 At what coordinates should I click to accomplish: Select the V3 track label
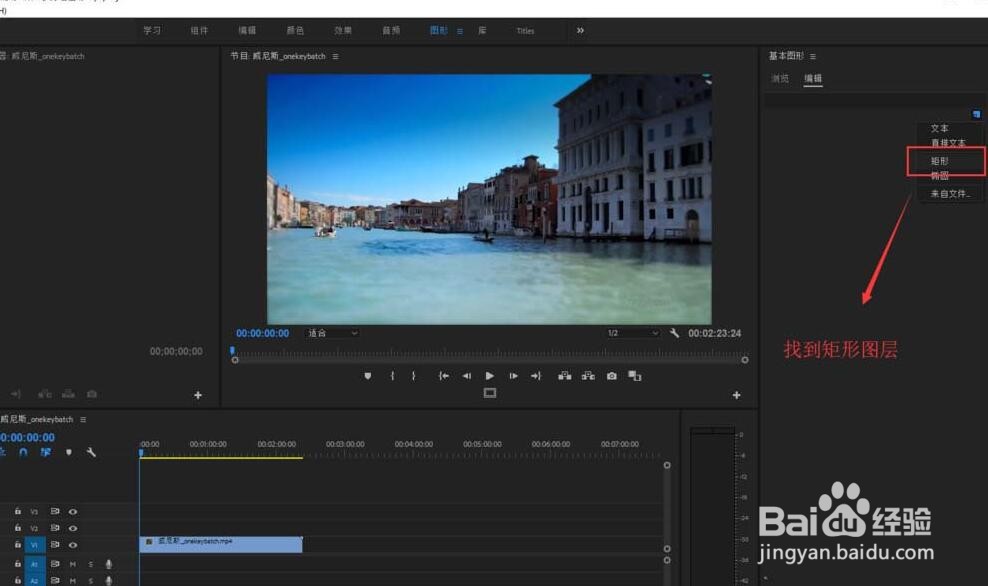coord(35,512)
